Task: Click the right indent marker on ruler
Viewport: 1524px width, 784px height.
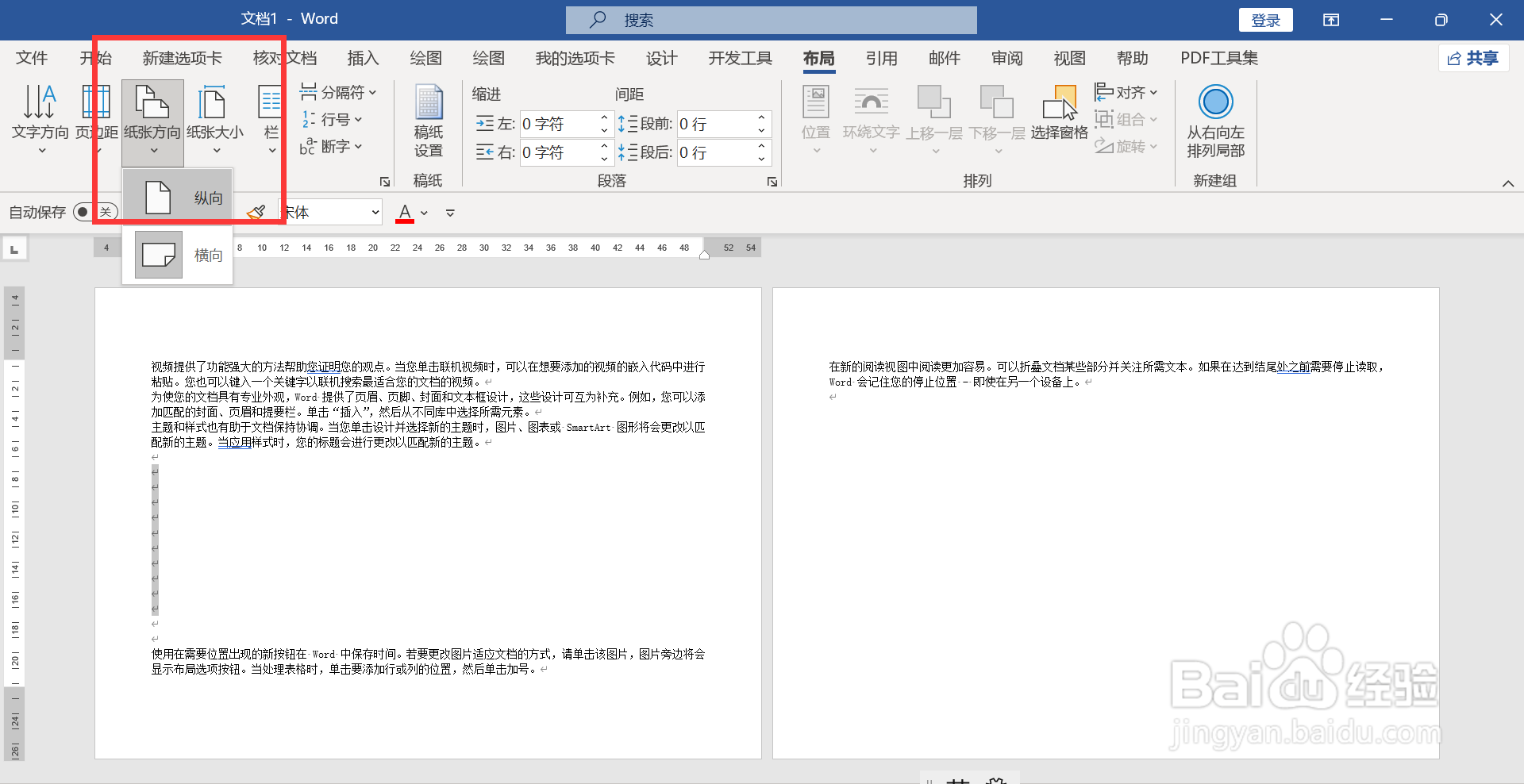Action: click(x=704, y=254)
